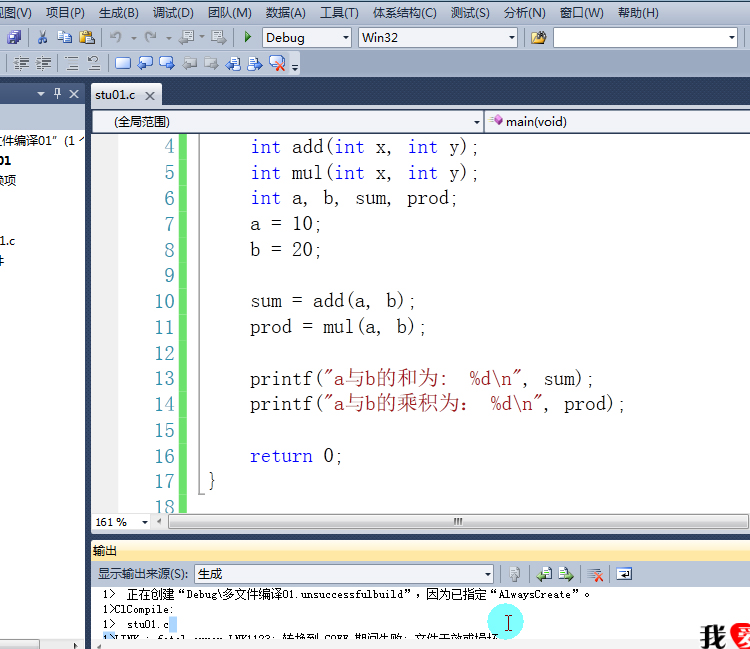Viewport: 750px width, 649px height.
Task: Open the 分析(N) menu
Action: 525,13
